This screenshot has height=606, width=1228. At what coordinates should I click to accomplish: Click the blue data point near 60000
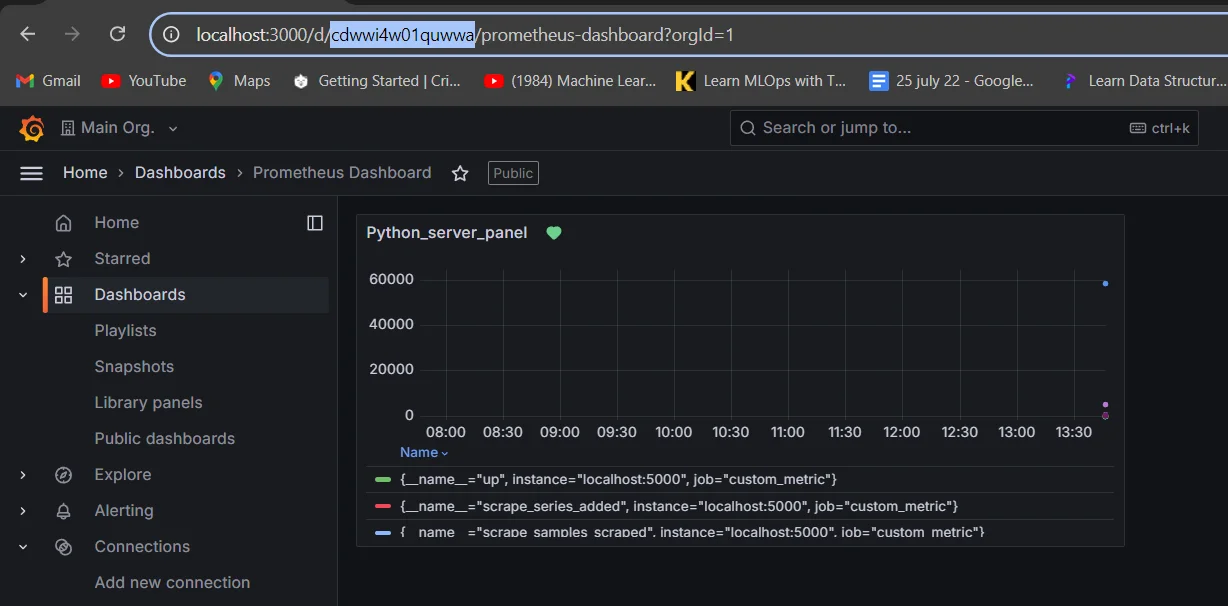1105,284
